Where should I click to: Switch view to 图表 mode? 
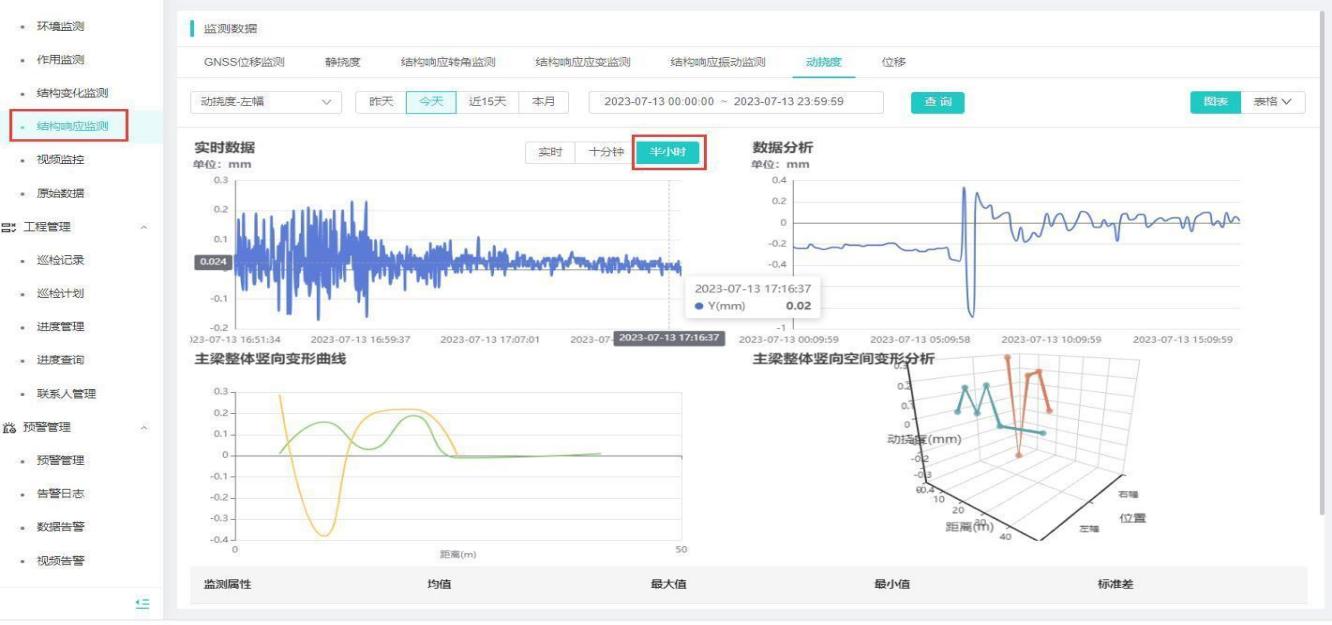[1214, 102]
